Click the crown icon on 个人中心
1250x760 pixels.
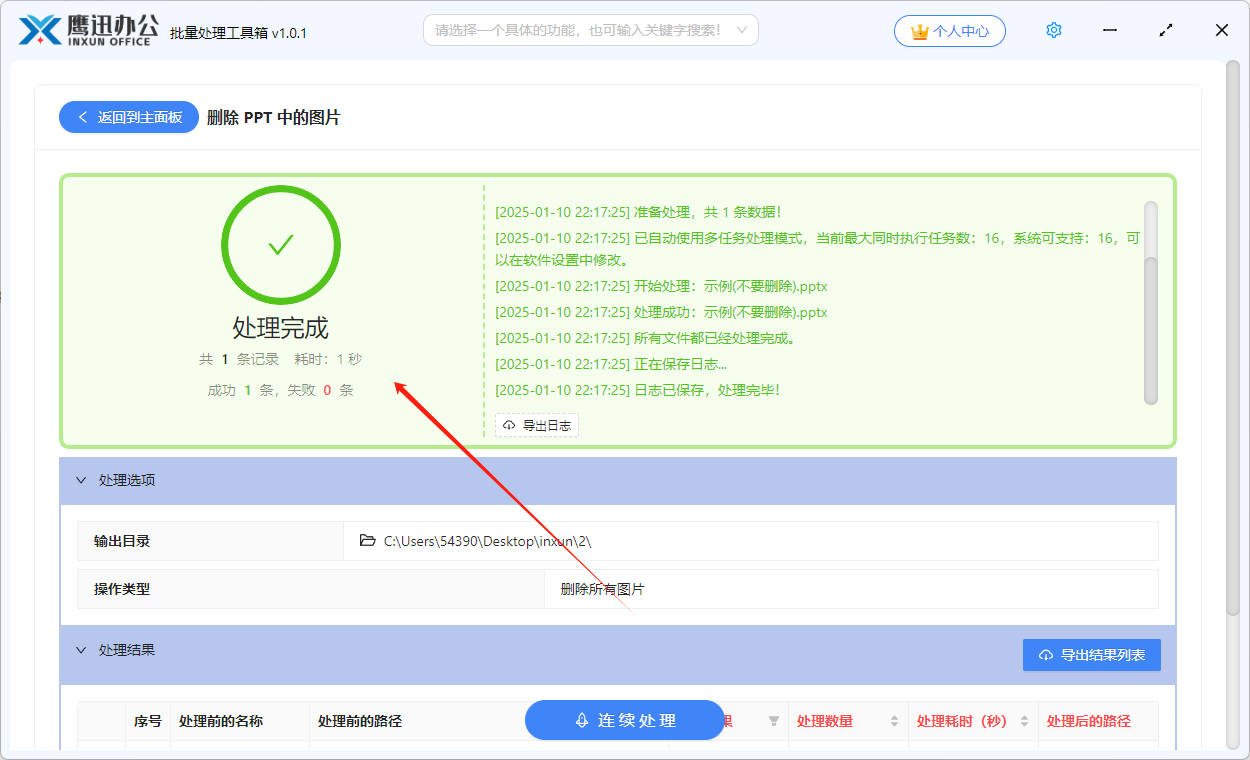[920, 31]
